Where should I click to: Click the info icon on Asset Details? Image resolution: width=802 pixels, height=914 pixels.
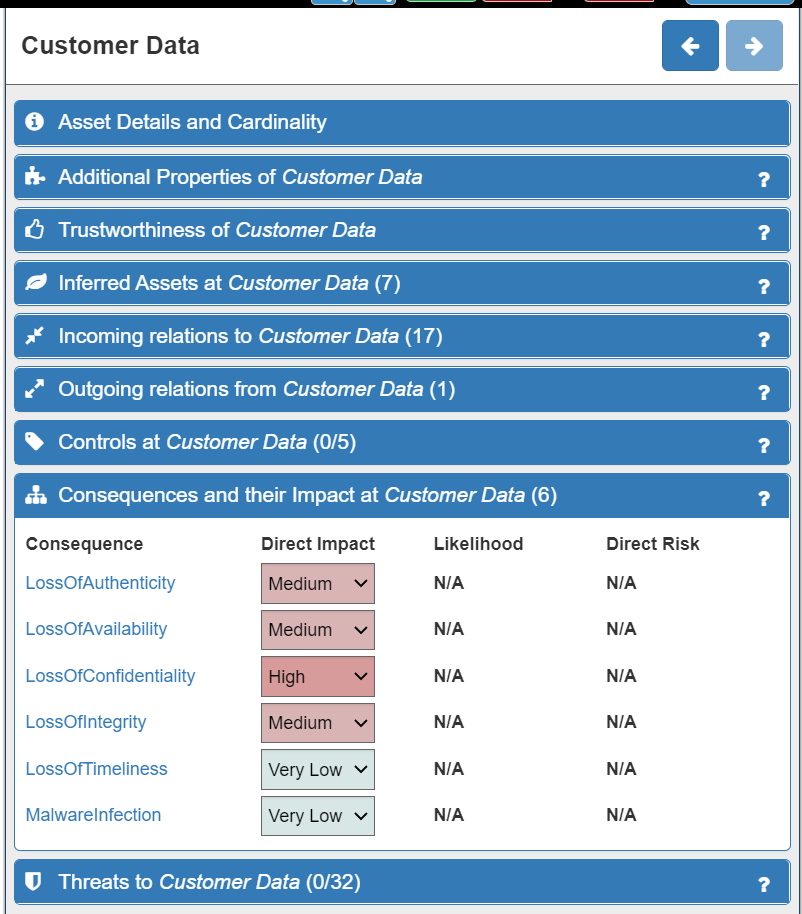click(x=34, y=122)
